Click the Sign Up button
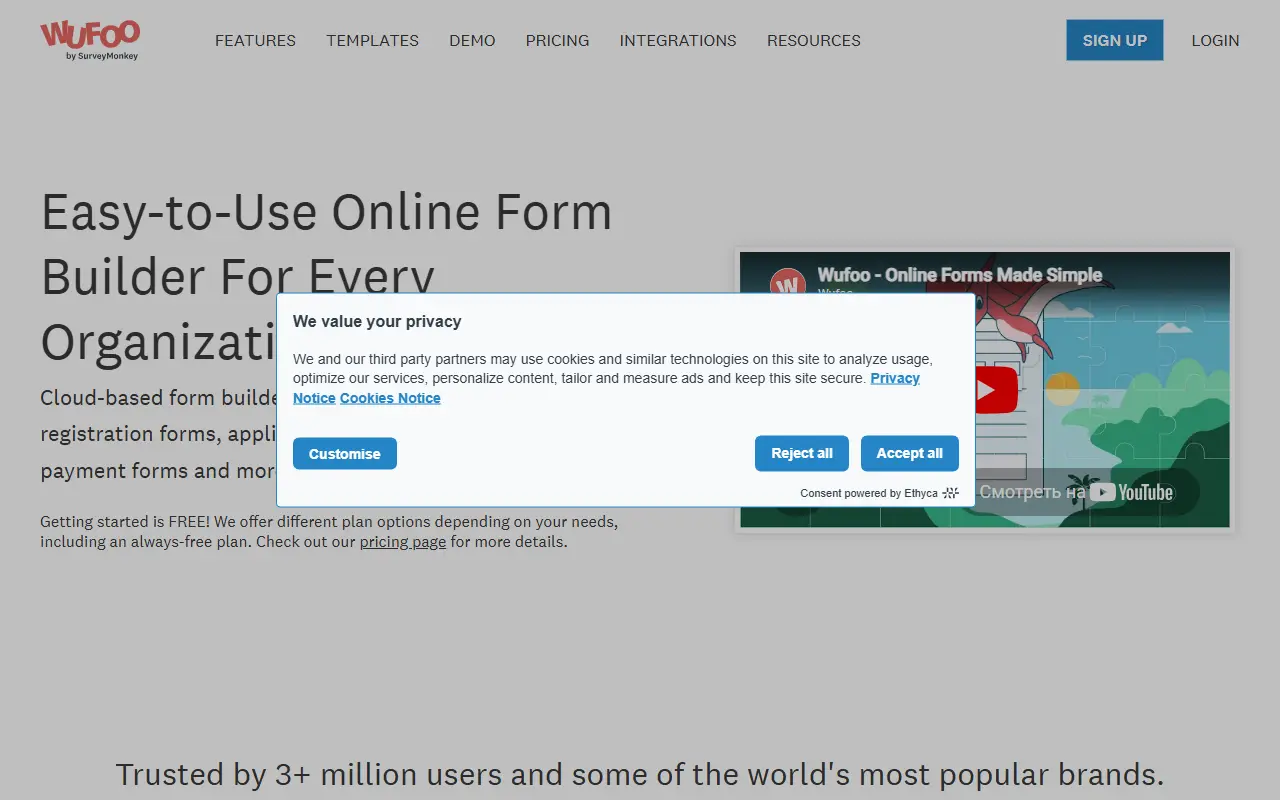Image resolution: width=1280 pixels, height=800 pixels. coord(1114,40)
